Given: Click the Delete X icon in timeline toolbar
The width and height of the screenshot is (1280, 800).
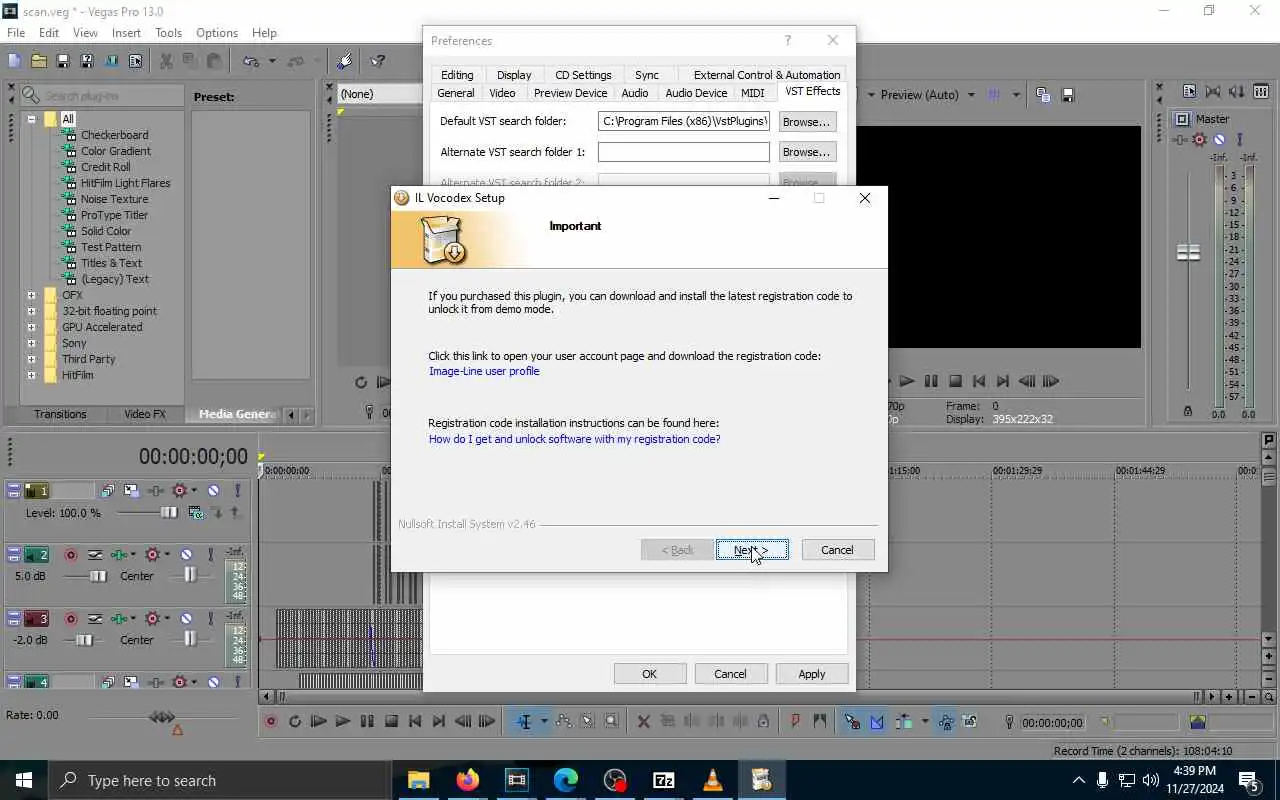Looking at the screenshot, I should coord(643,721).
